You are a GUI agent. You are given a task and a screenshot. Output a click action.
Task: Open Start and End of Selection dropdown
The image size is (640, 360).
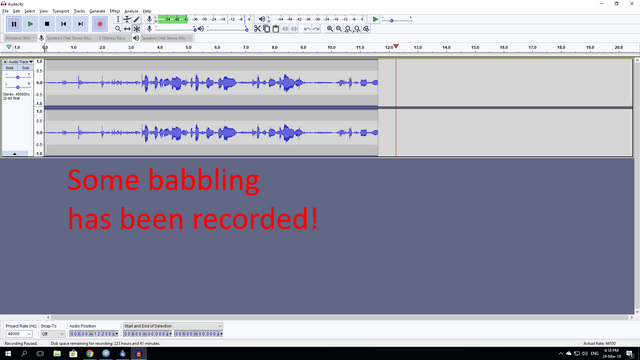click(173, 326)
